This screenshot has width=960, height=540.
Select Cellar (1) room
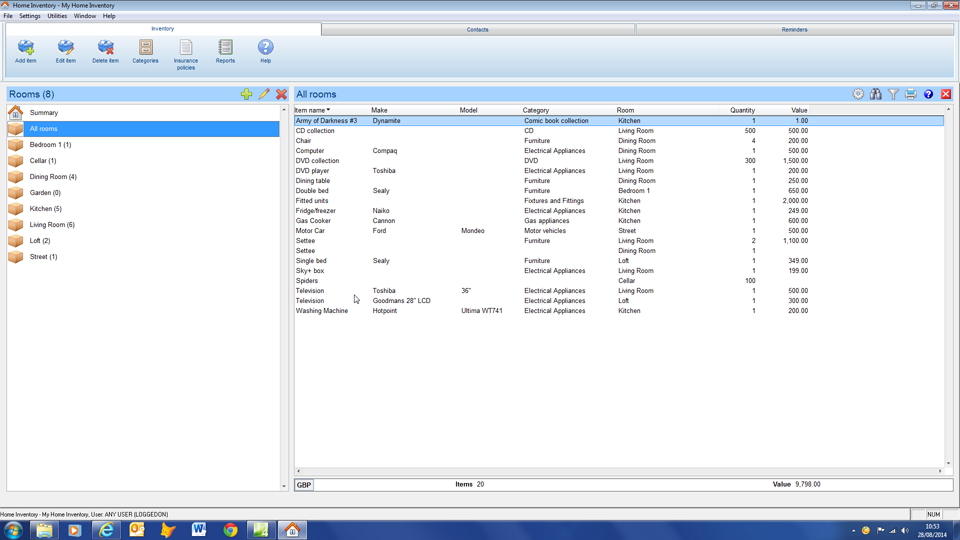(143, 160)
